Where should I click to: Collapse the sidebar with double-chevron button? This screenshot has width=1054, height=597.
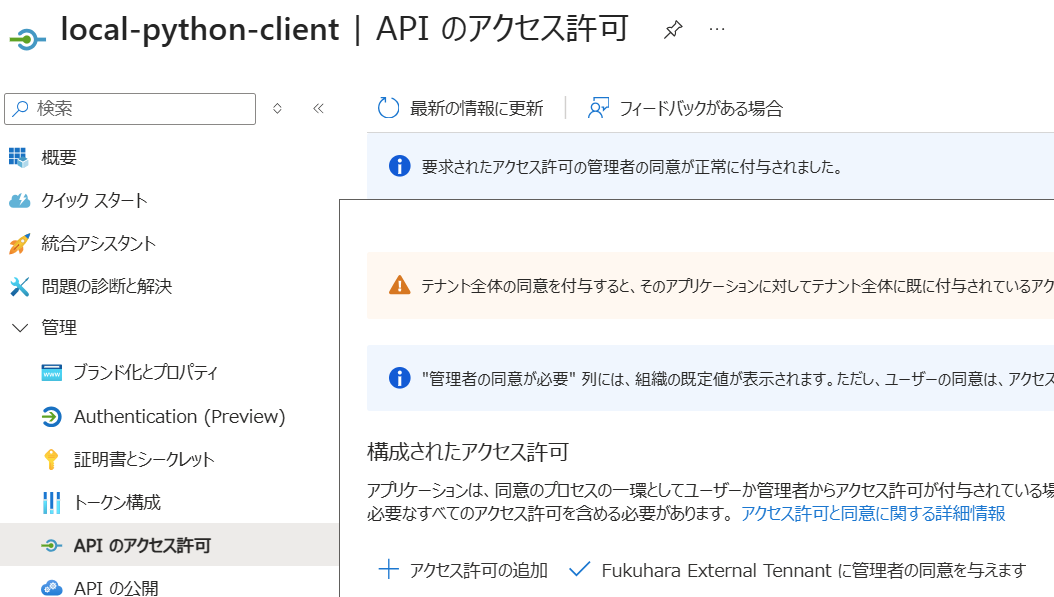(319, 108)
